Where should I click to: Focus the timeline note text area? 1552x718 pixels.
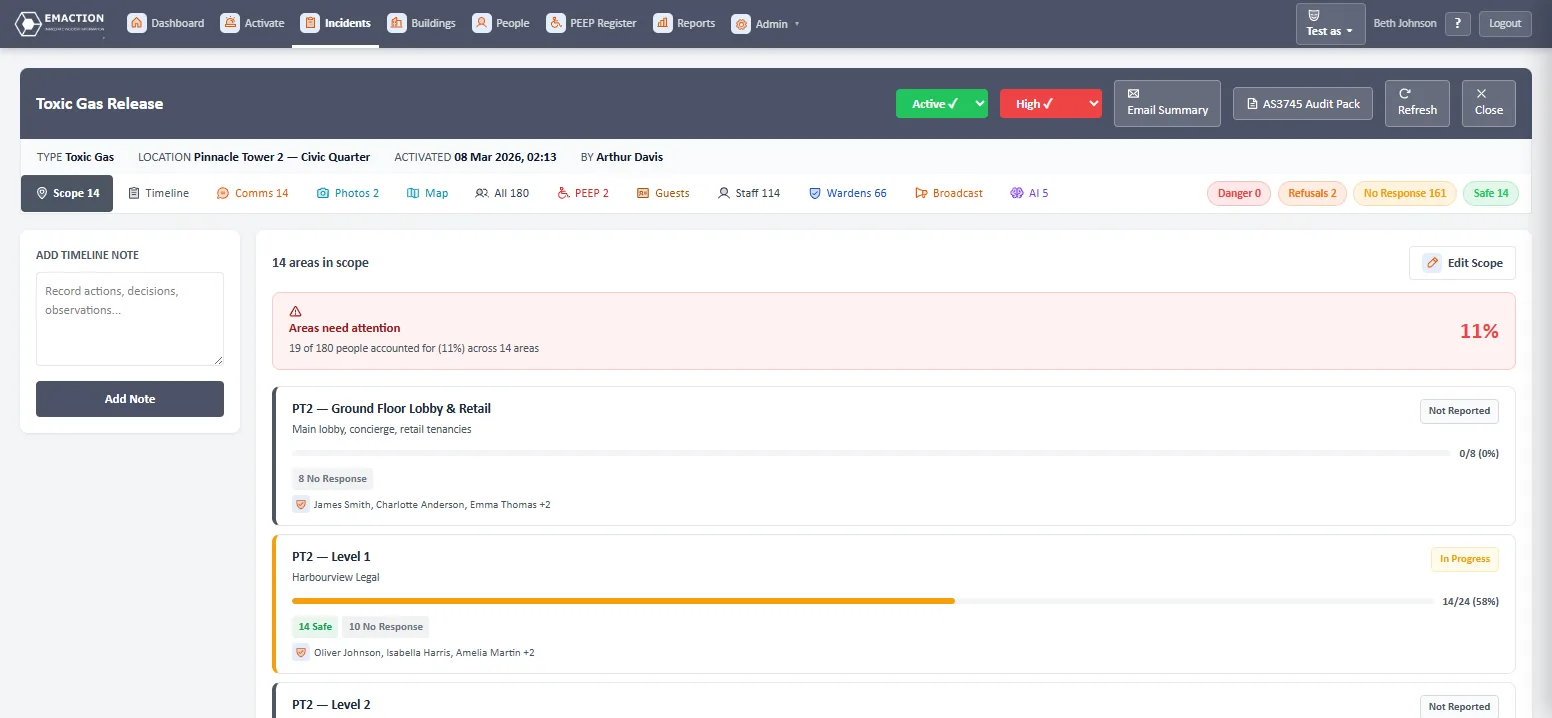point(130,319)
